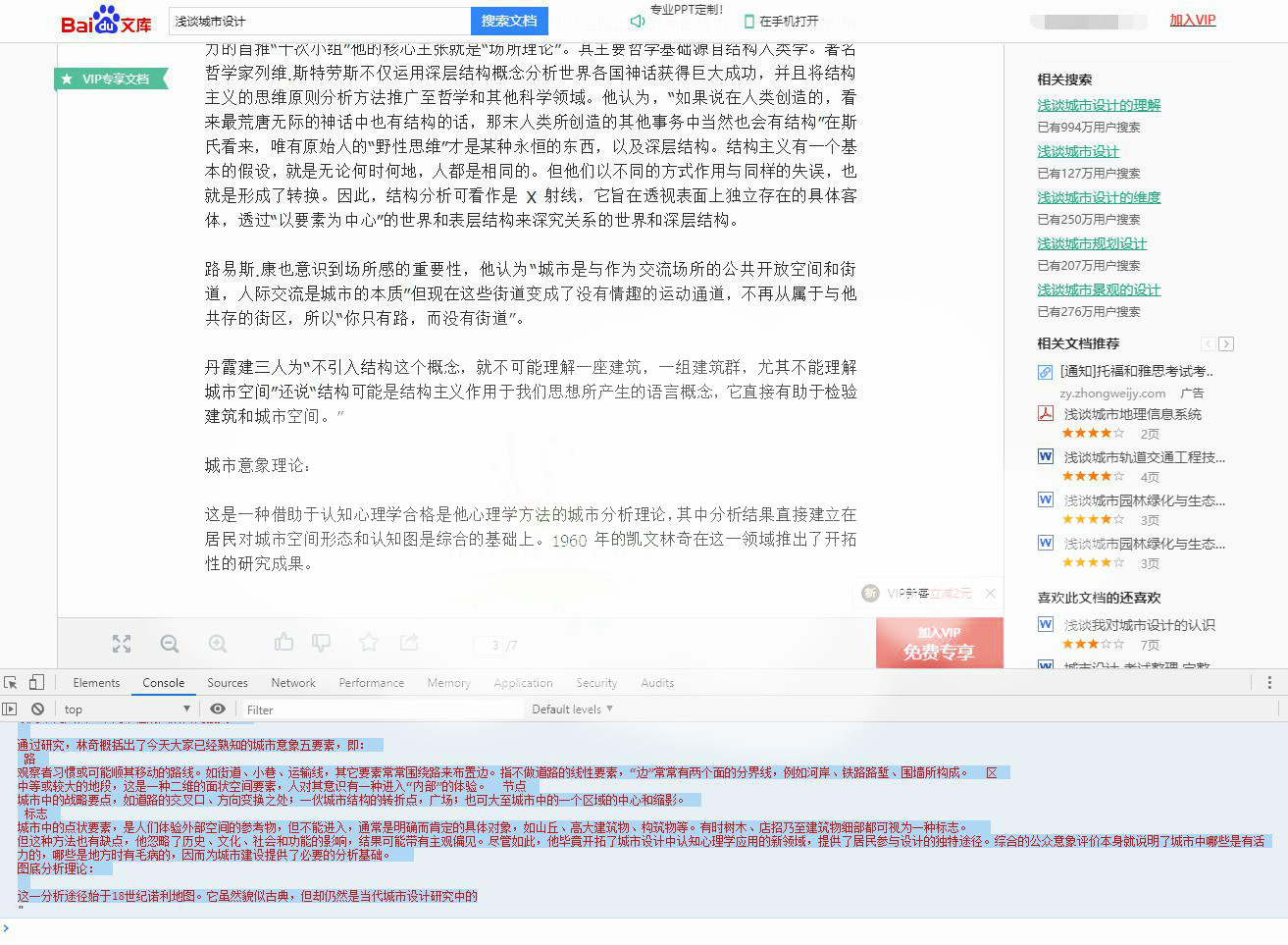The width and height of the screenshot is (1288, 945).
Task: Toggle the console sidebar panel open
Action: point(10,709)
